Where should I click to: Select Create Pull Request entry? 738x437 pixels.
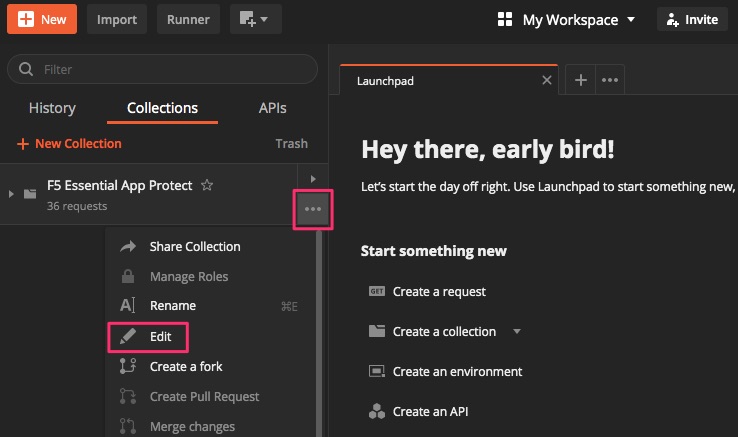point(204,397)
